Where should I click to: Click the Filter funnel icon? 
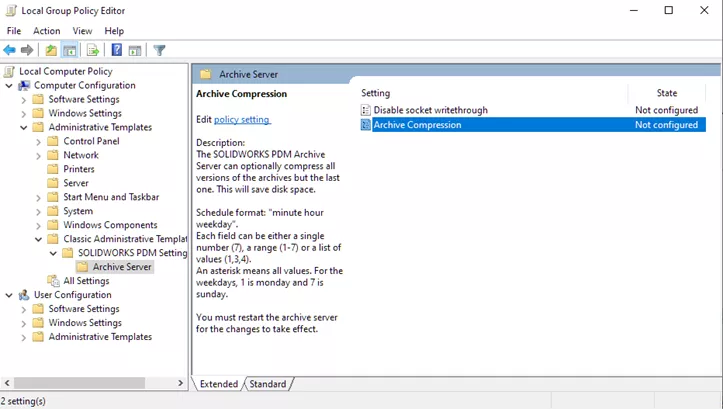point(159,50)
